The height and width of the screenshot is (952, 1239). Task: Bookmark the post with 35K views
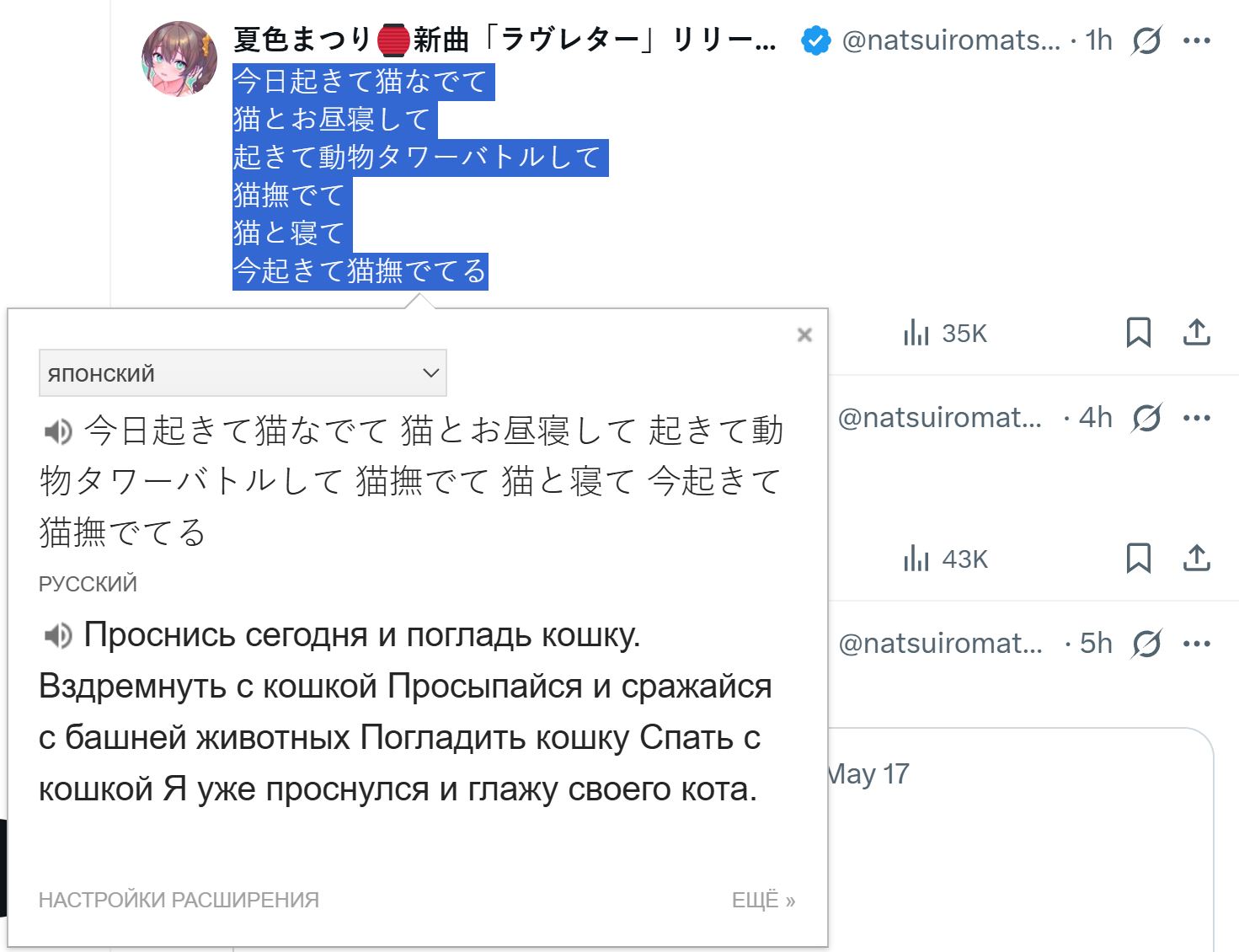click(x=1139, y=333)
